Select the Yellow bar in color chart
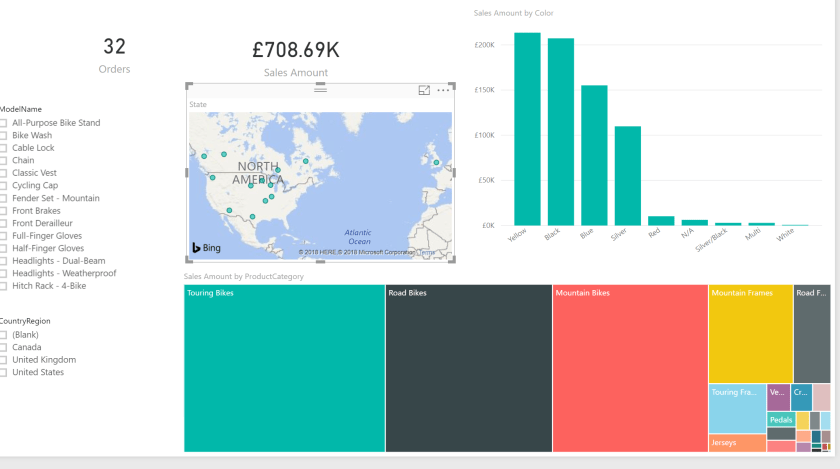 point(527,129)
